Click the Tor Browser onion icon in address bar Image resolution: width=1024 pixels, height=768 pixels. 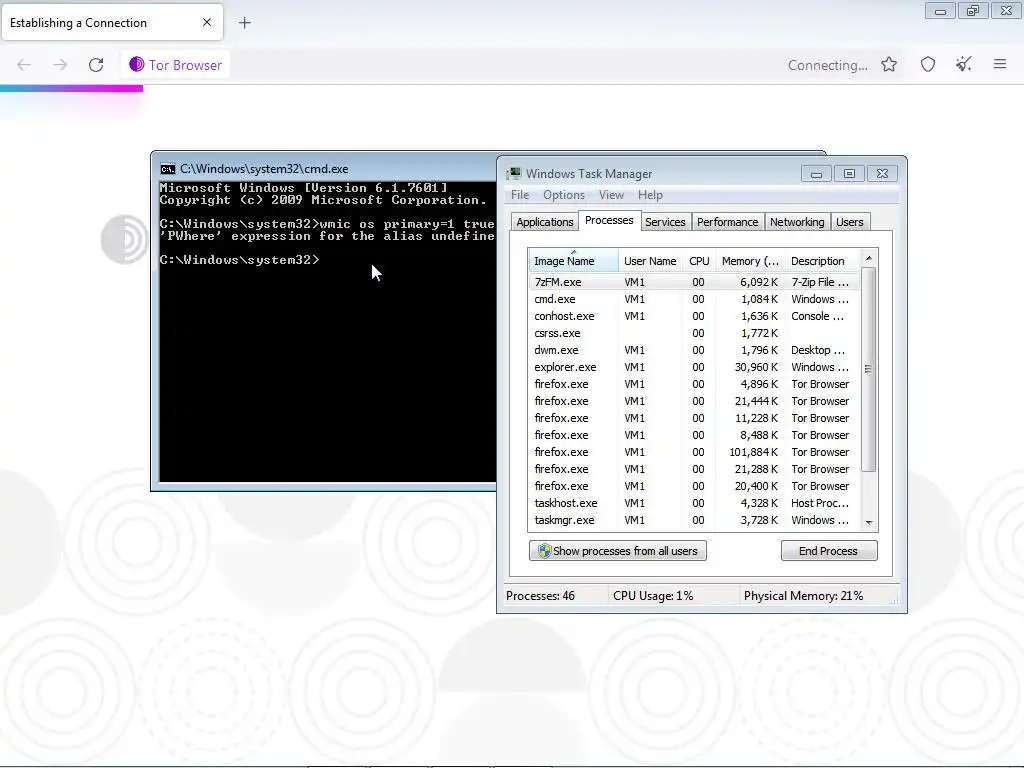(x=136, y=64)
